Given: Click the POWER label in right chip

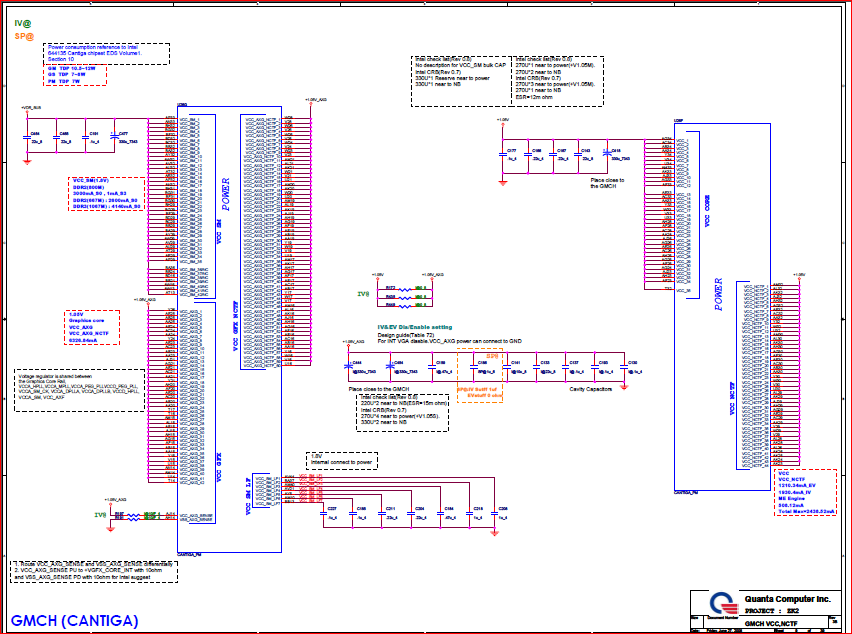Looking at the screenshot, I should tap(718, 294).
